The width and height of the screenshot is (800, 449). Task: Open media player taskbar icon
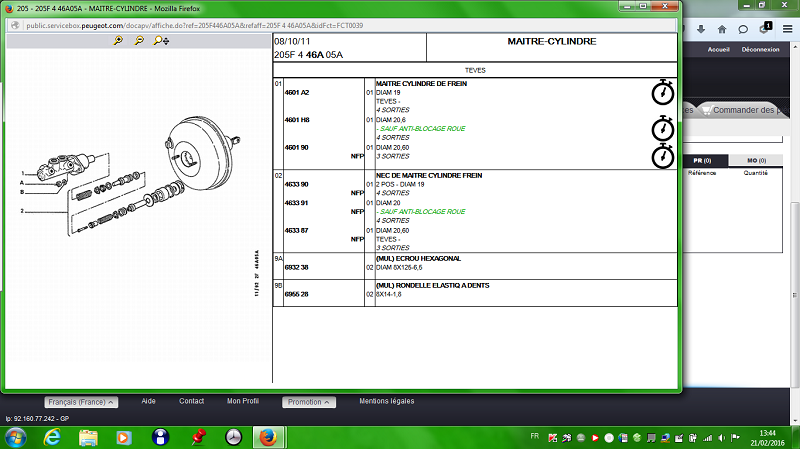coord(123,438)
